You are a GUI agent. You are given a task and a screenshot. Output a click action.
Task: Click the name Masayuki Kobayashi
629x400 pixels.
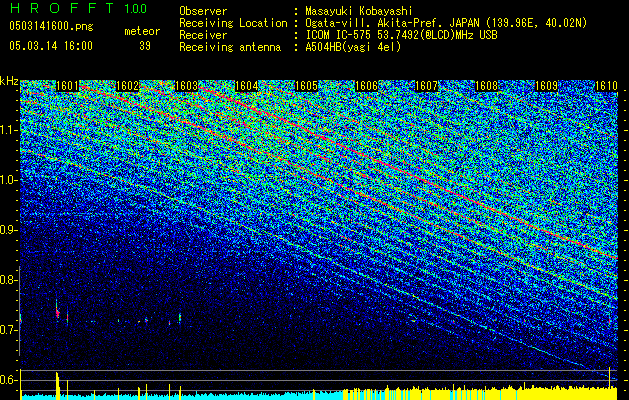[358, 11]
